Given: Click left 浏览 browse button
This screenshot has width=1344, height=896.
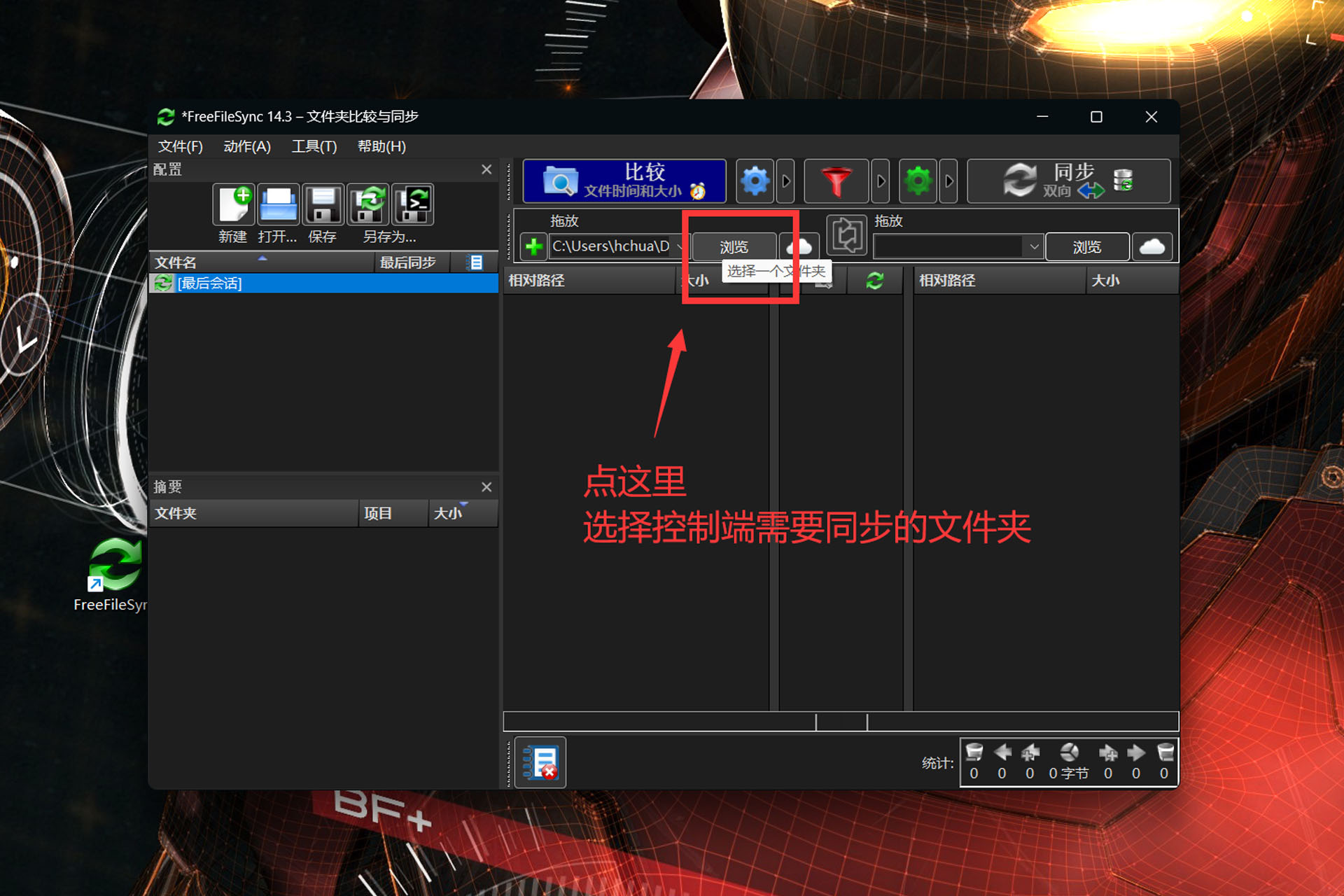Looking at the screenshot, I should pyautogui.click(x=734, y=247).
